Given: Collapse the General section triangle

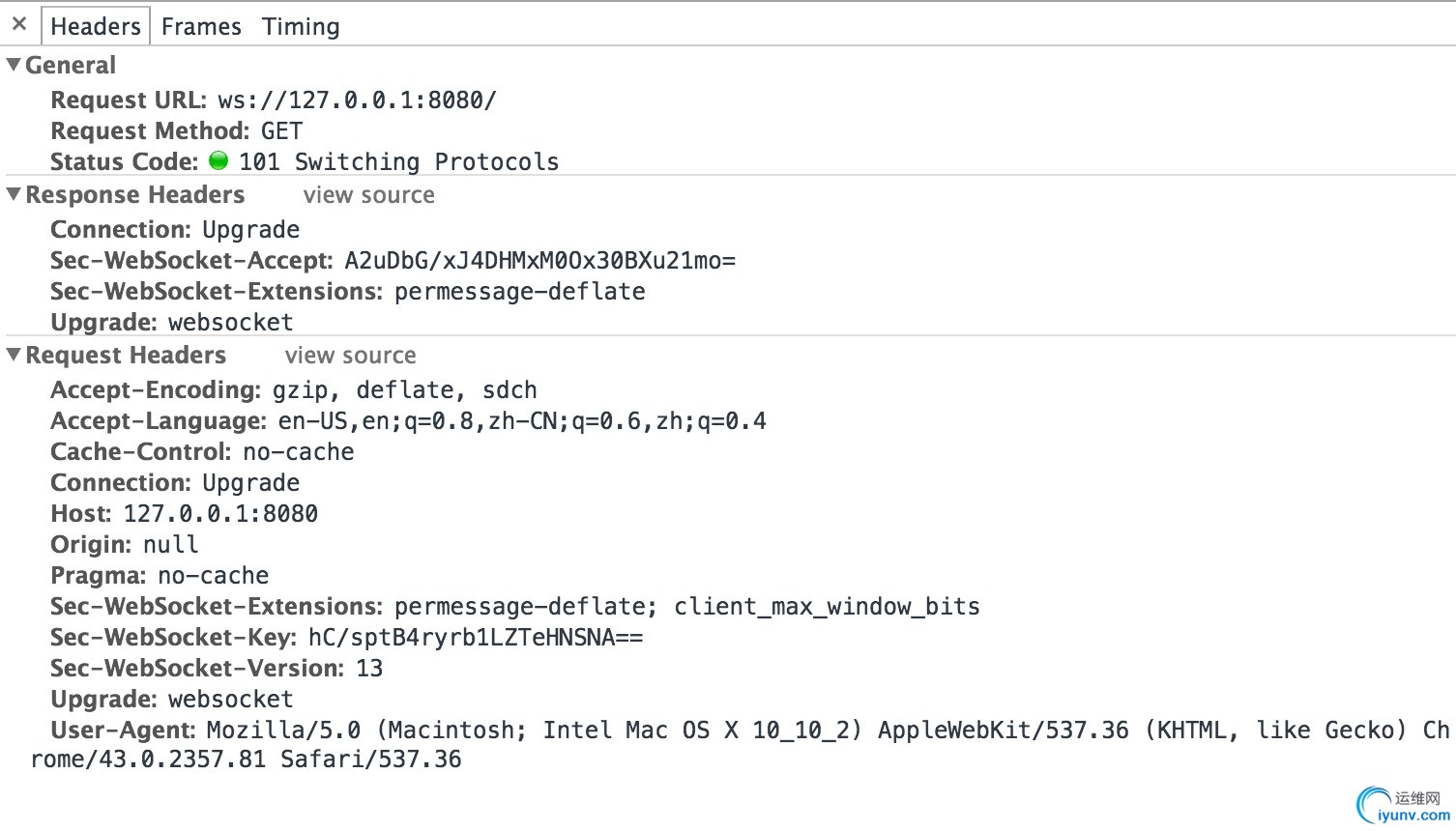Looking at the screenshot, I should tap(14, 65).
